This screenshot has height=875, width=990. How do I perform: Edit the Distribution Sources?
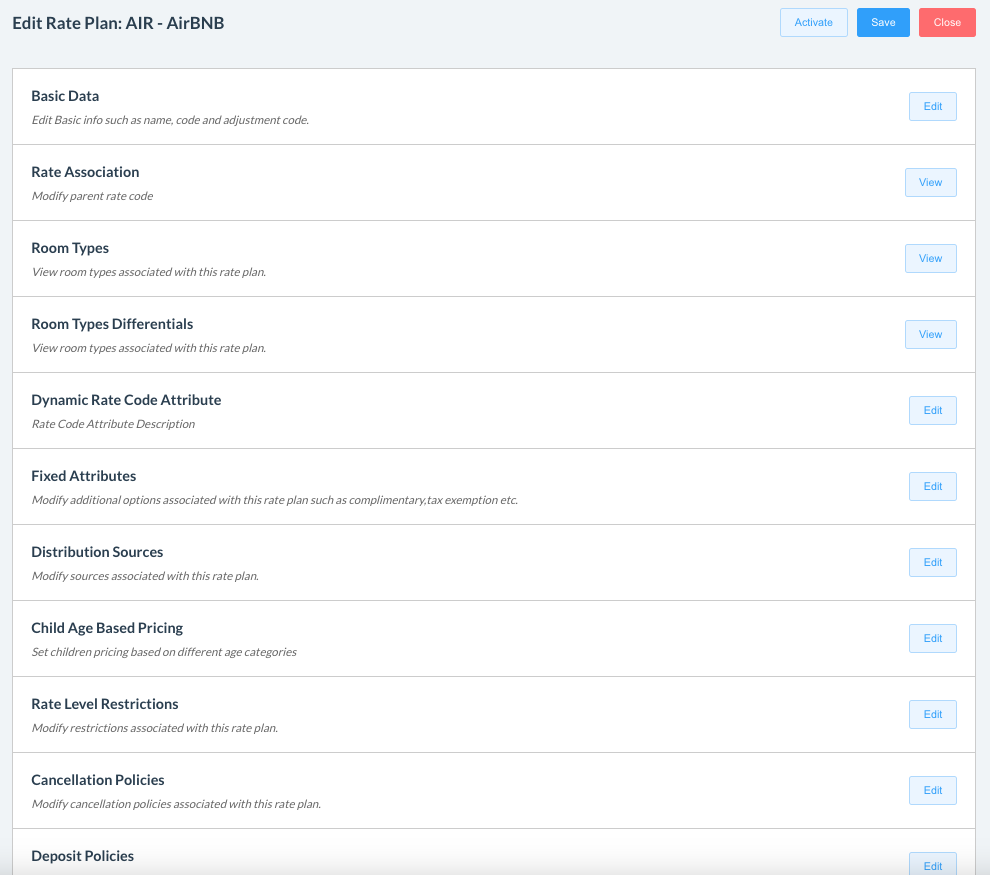click(932, 562)
